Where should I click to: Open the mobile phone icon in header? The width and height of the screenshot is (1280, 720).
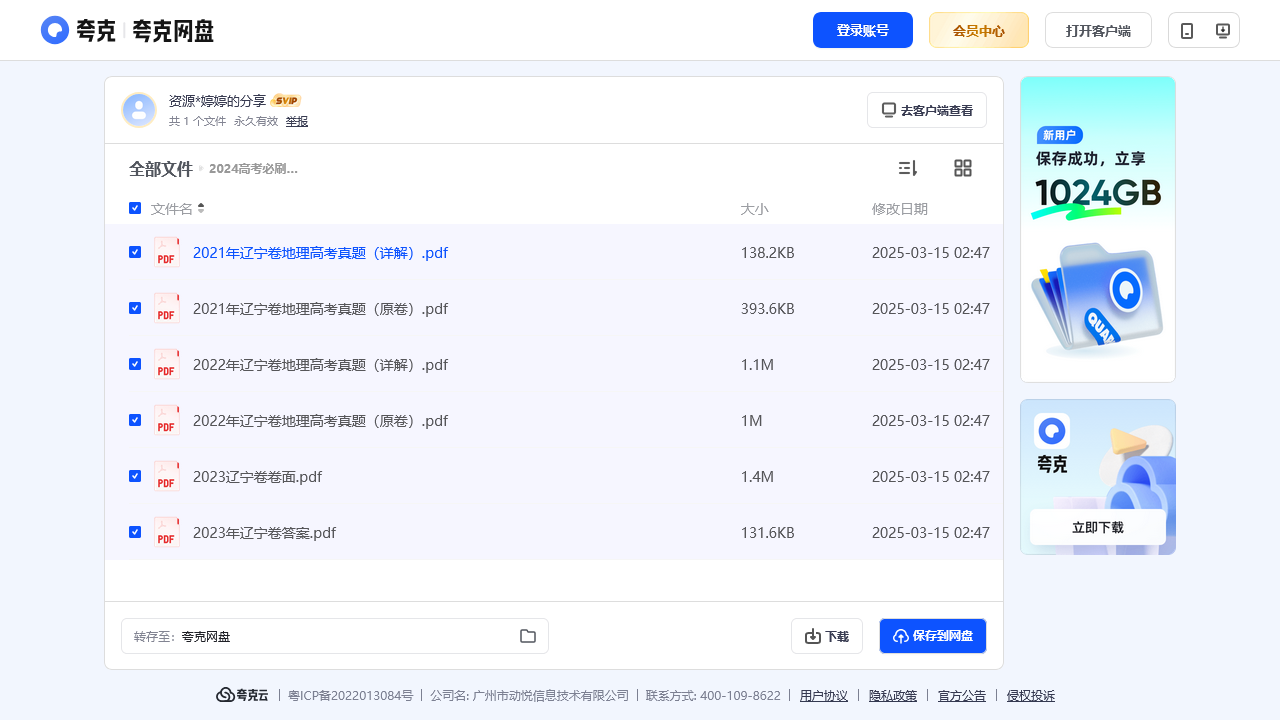1187,31
